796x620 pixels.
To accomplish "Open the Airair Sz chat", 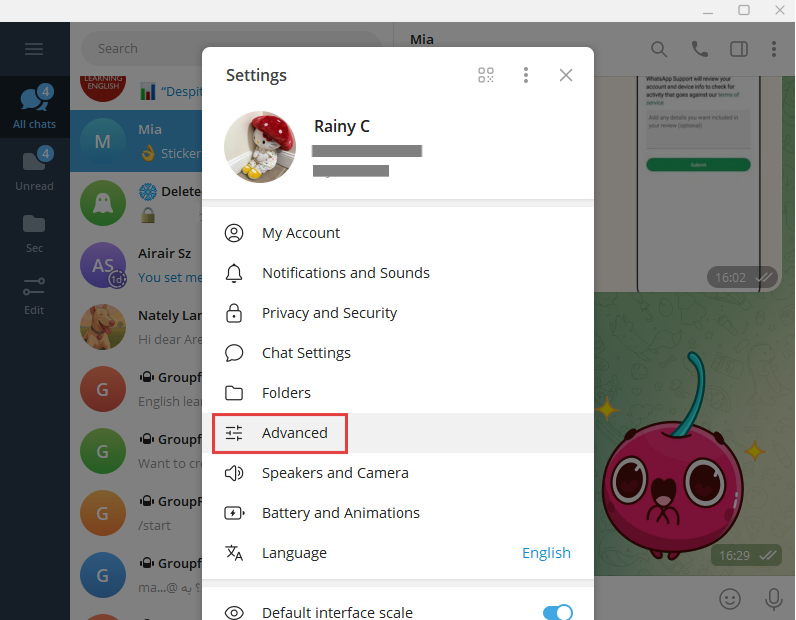I will [136, 265].
